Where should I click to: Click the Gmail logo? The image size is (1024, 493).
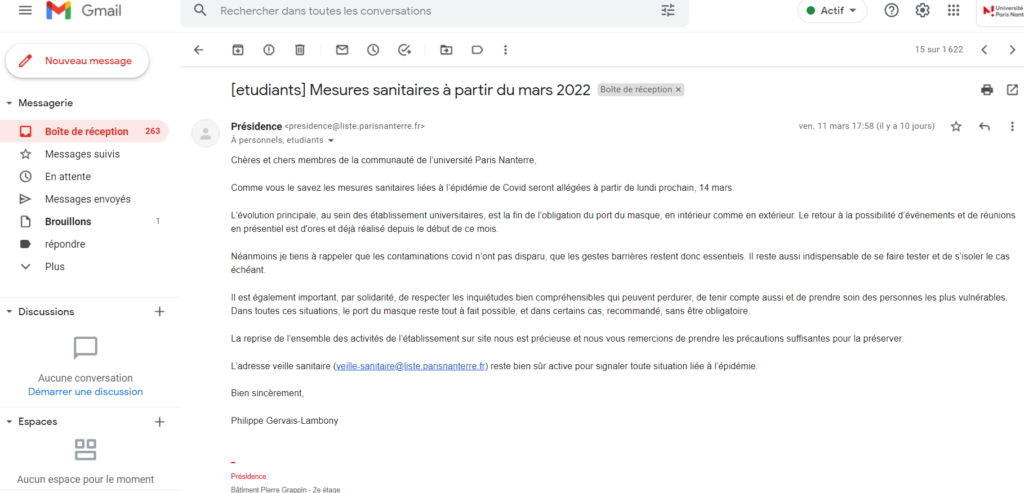[x=84, y=10]
